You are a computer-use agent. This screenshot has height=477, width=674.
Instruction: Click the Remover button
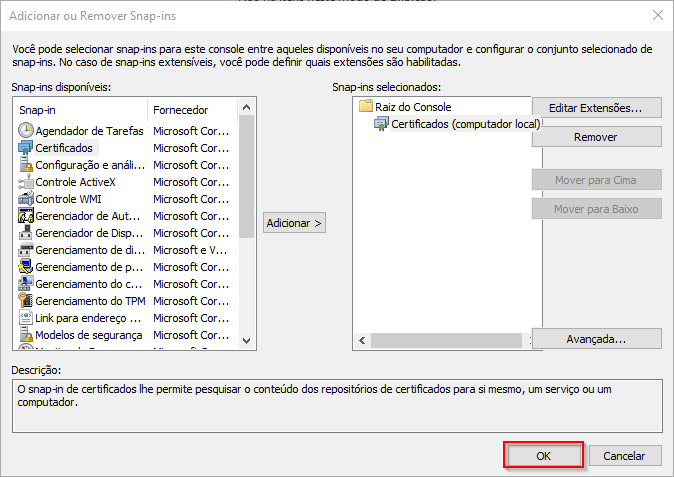(596, 137)
